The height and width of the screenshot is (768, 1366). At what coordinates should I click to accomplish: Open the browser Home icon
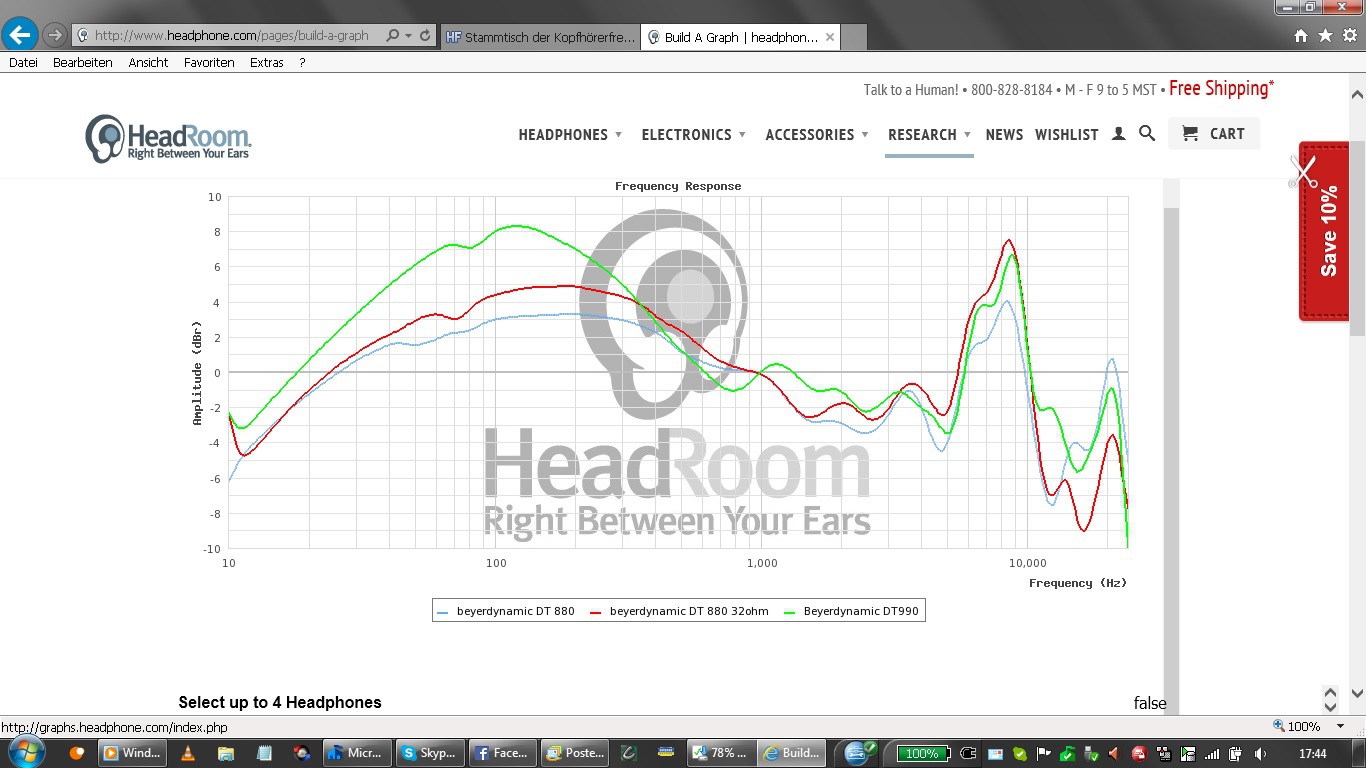pyautogui.click(x=1300, y=36)
